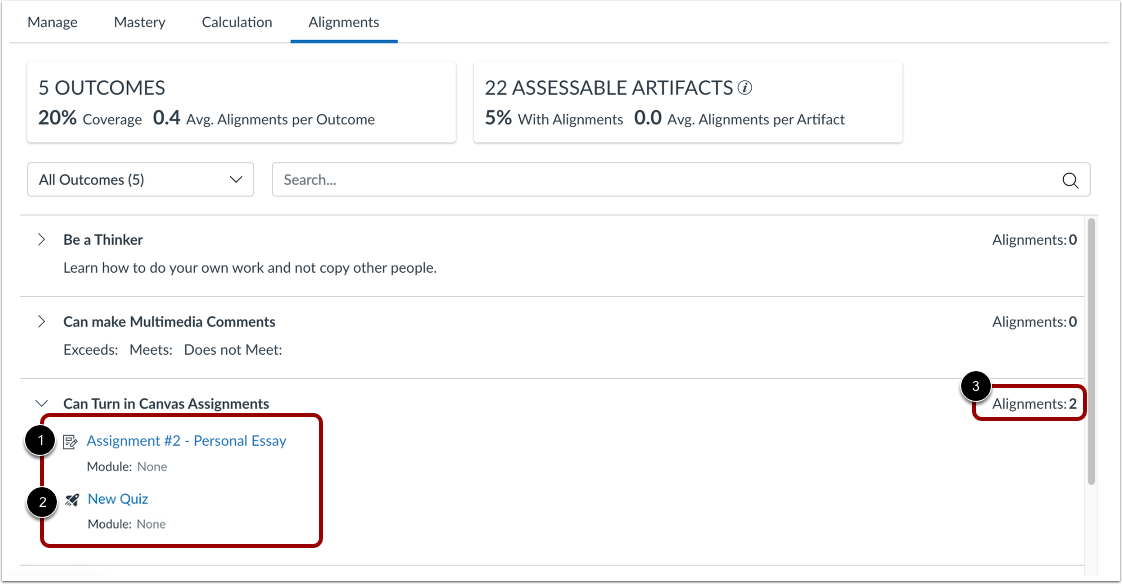The height and width of the screenshot is (584, 1122).
Task: Click the Can make Multimedia Comments title
Action: pyautogui.click(x=169, y=322)
